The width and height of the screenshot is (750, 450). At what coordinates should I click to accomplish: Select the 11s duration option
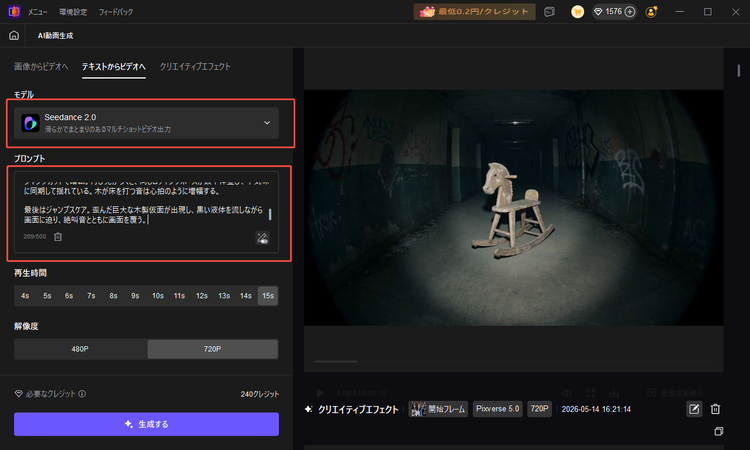pos(179,296)
